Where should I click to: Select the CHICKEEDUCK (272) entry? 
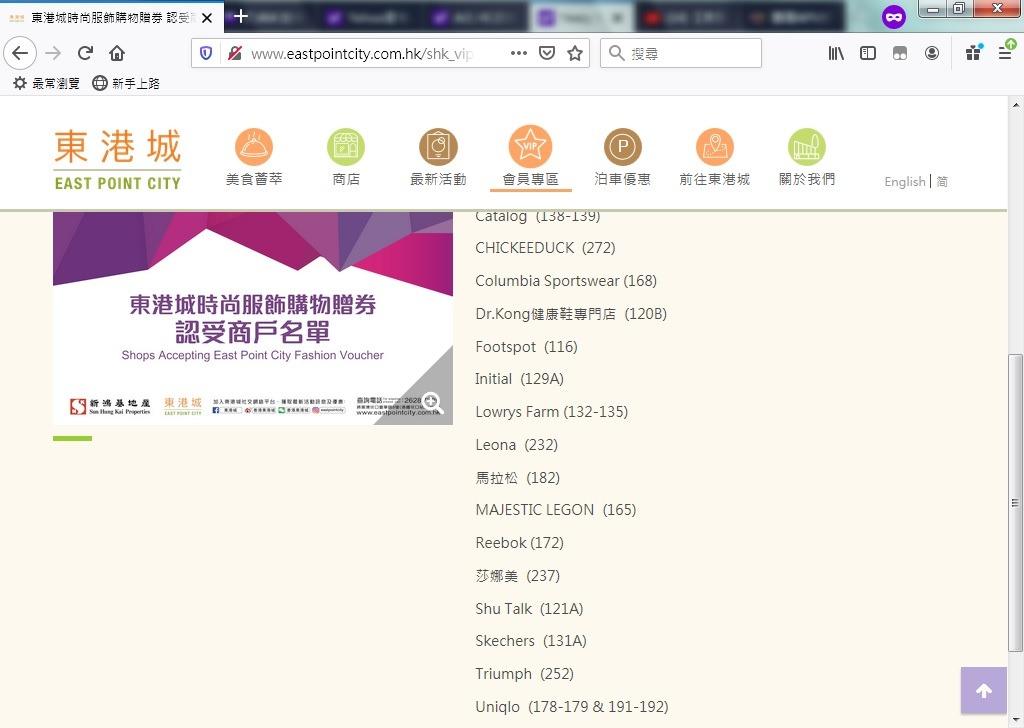[x=545, y=248]
